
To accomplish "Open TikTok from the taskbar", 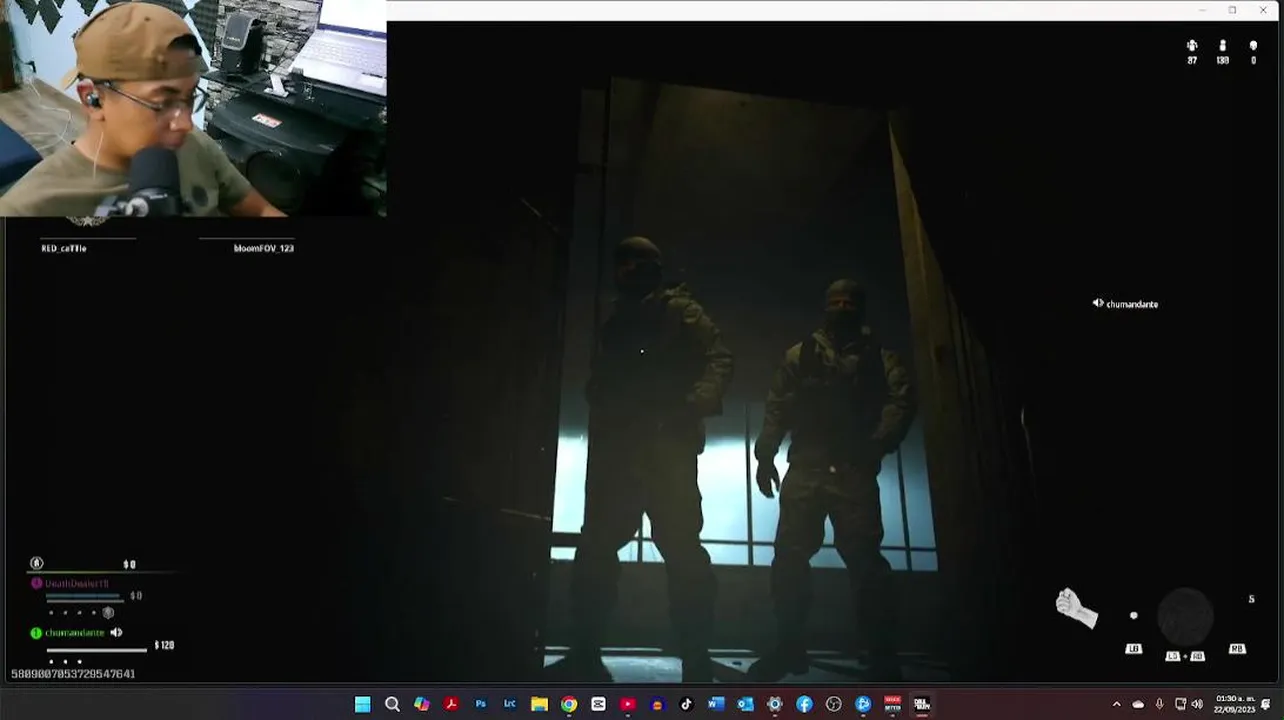I will pyautogui.click(x=686, y=704).
